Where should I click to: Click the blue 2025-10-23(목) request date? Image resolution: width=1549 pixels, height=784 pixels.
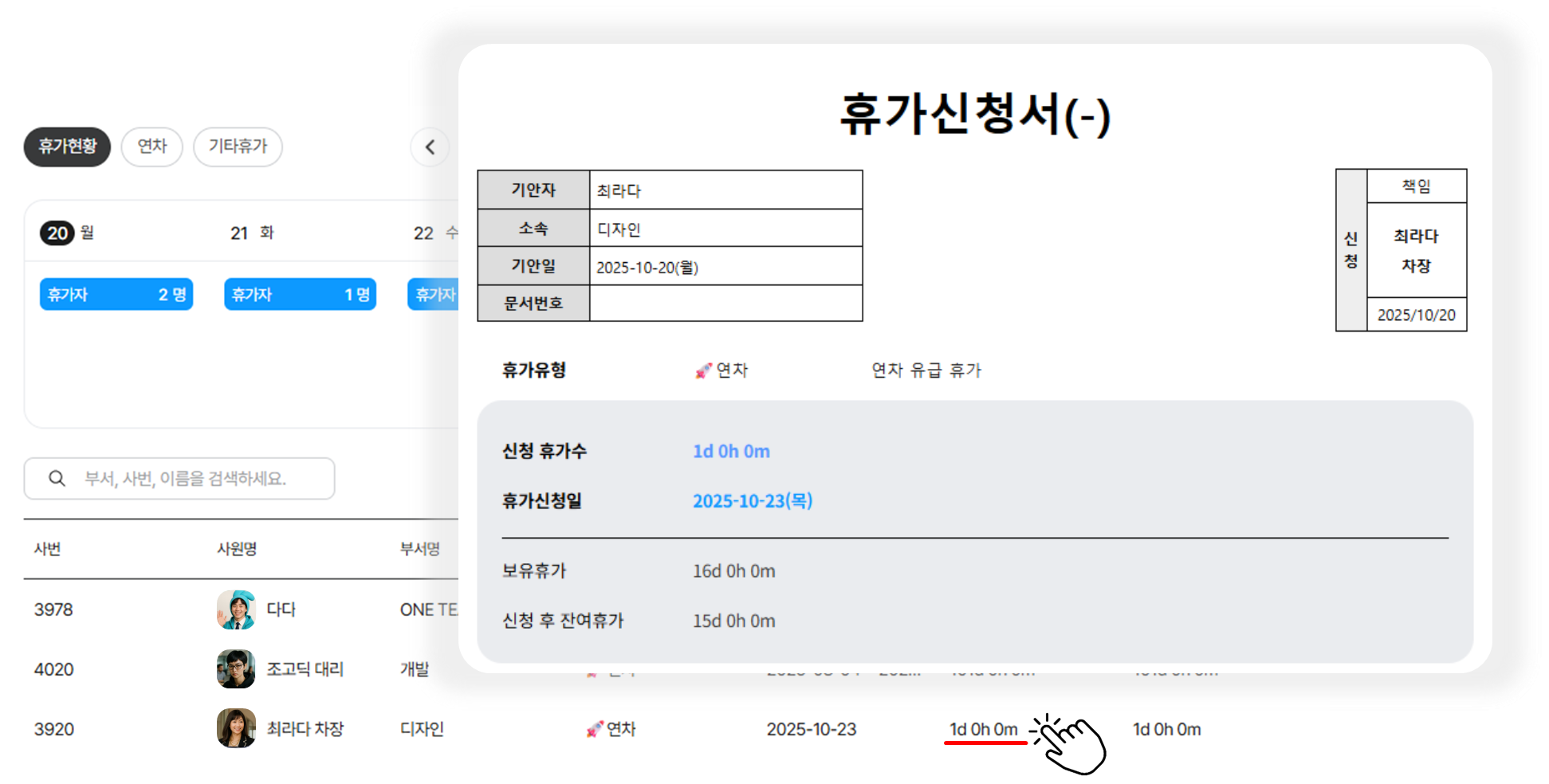(x=752, y=501)
